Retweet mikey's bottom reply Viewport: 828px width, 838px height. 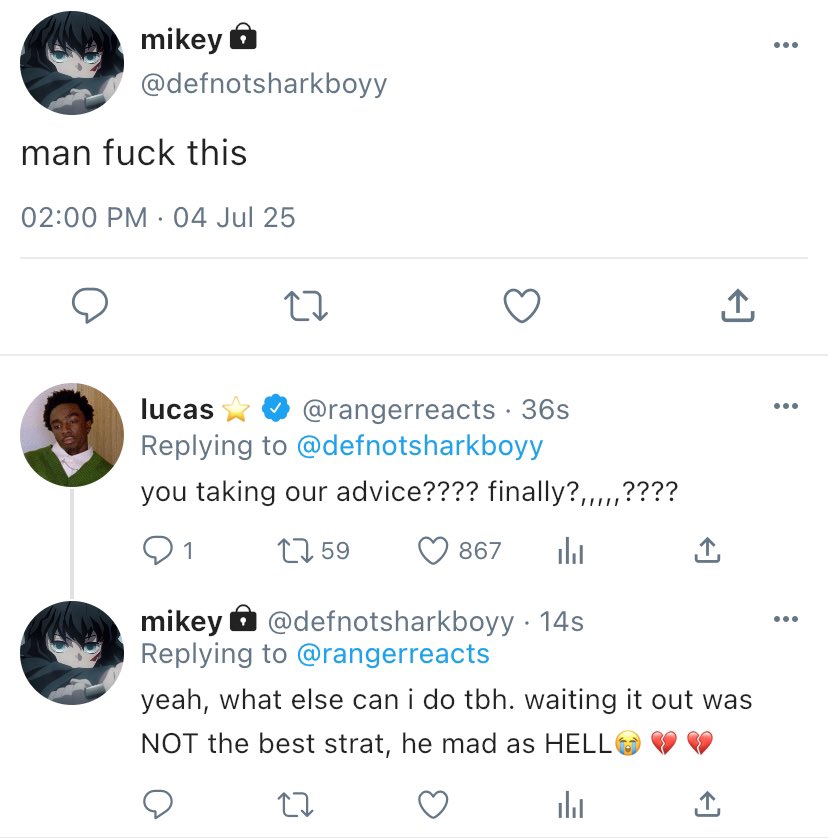292,803
